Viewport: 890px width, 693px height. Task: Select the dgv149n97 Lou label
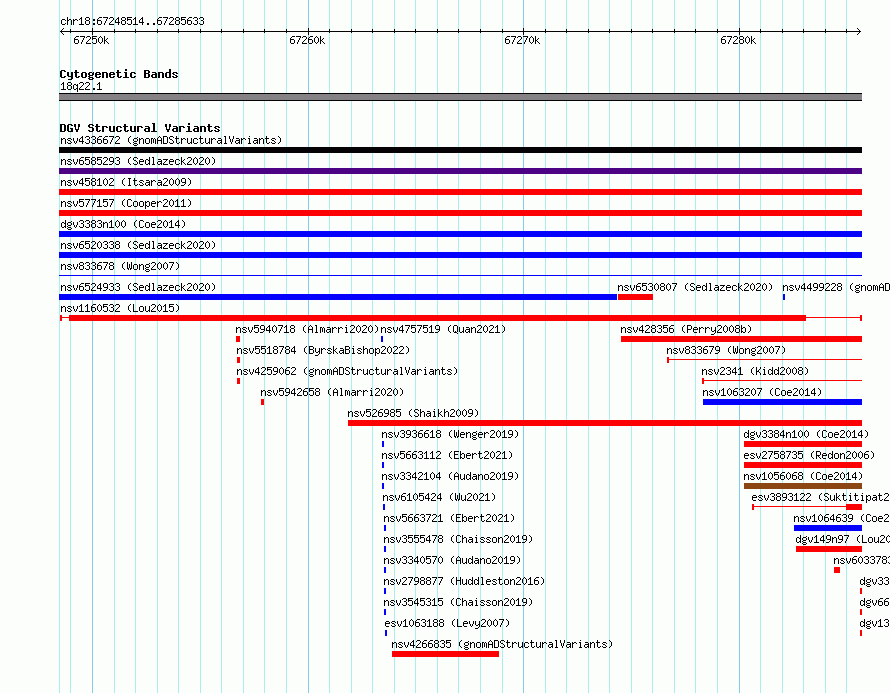842,539
